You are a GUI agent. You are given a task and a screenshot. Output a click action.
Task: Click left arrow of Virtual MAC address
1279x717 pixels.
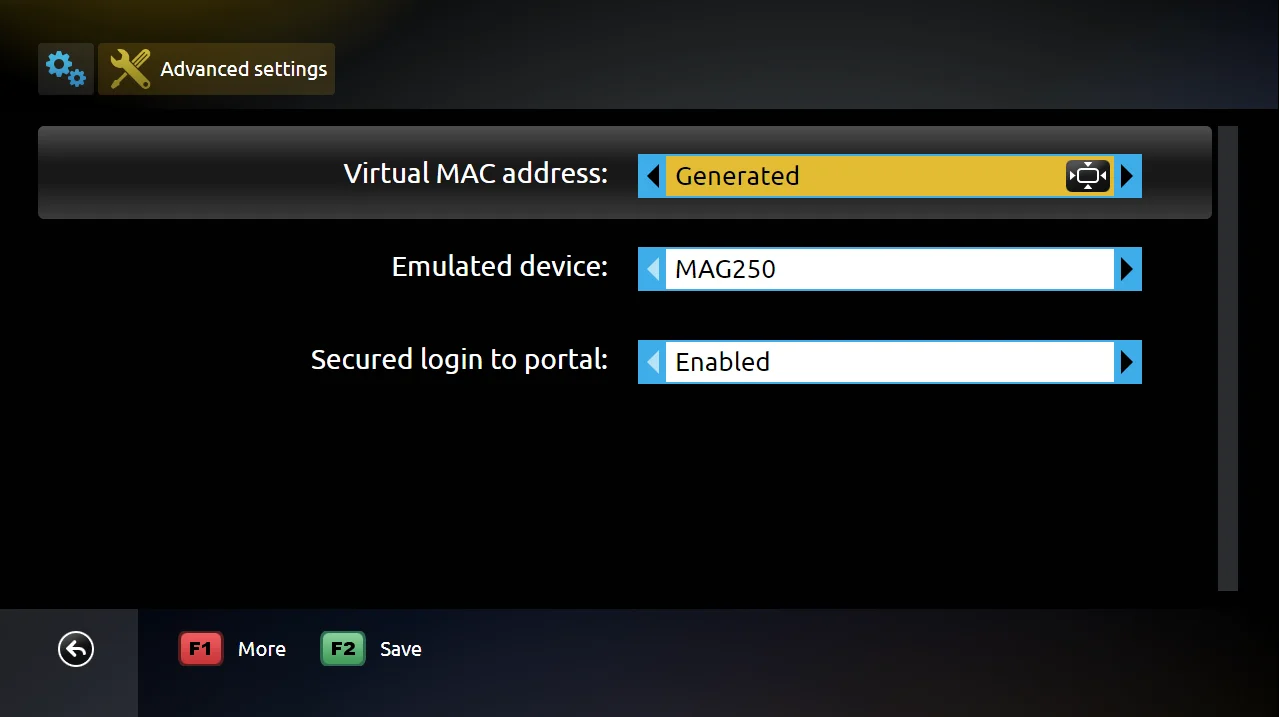653,176
